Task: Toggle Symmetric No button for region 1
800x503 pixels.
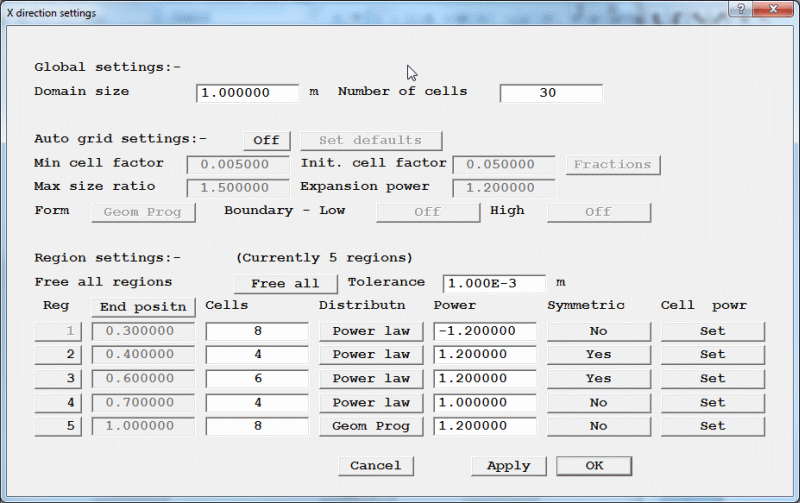Action: click(598, 330)
